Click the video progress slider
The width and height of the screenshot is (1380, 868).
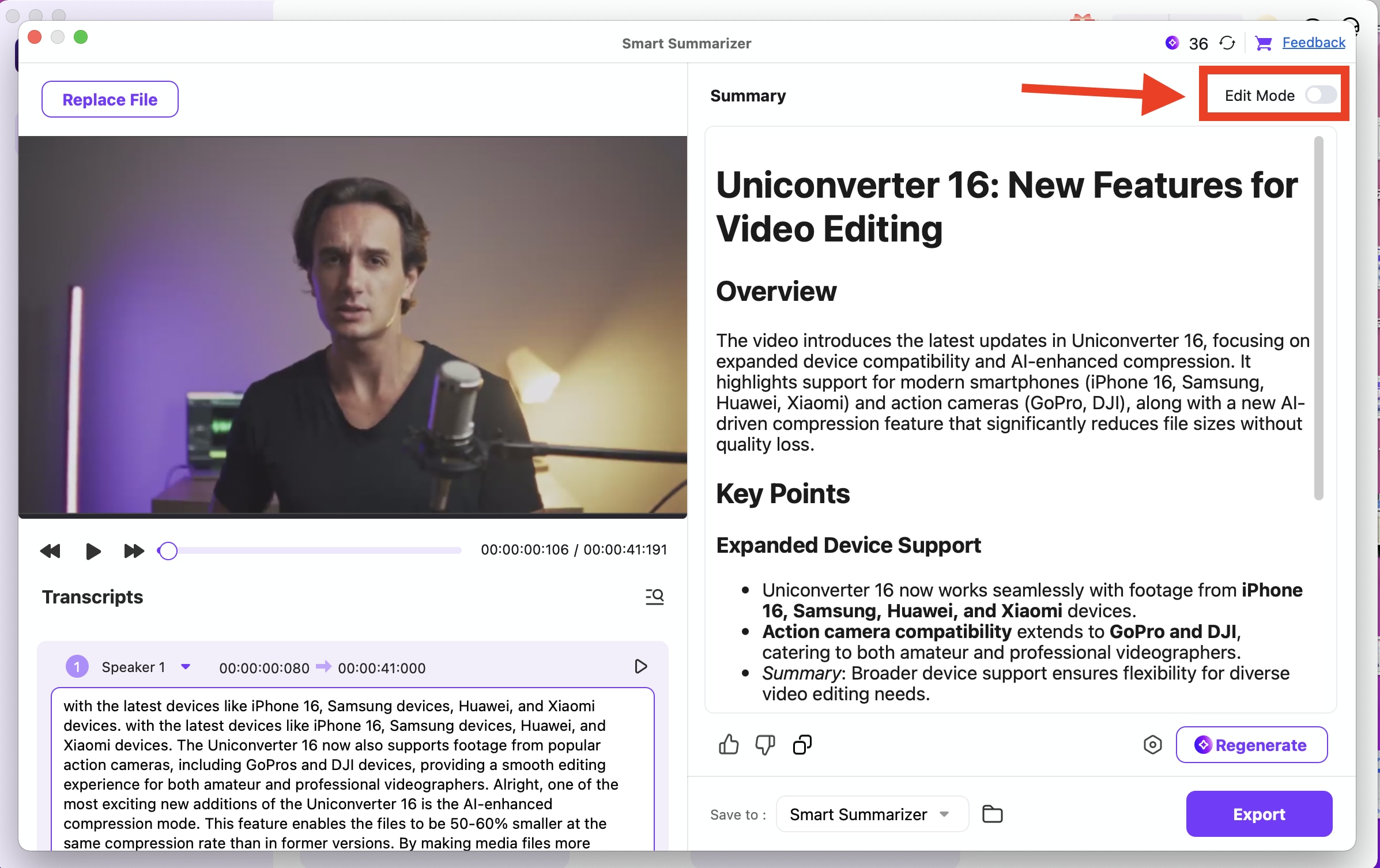311,551
